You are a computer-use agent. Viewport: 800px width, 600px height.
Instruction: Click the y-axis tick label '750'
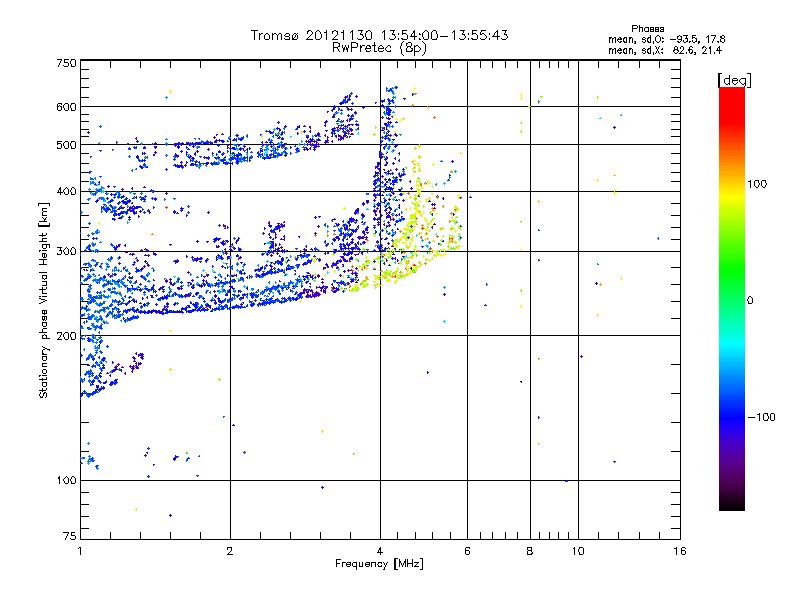click(x=66, y=63)
